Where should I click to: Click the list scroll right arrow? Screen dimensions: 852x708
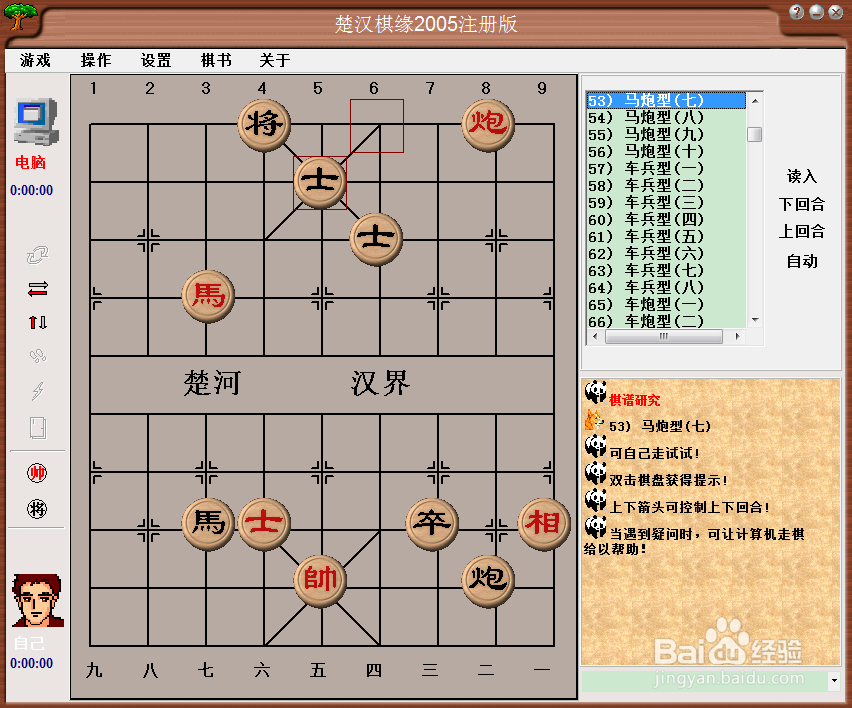[737, 337]
